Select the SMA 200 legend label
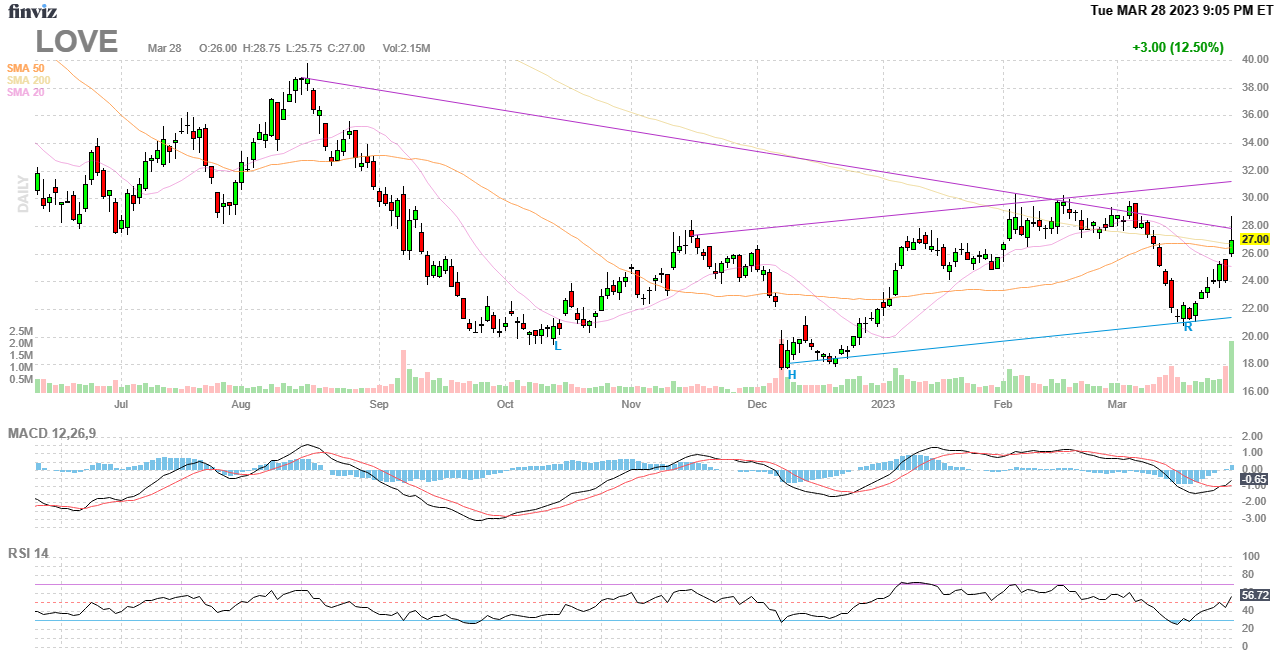 [x=29, y=80]
